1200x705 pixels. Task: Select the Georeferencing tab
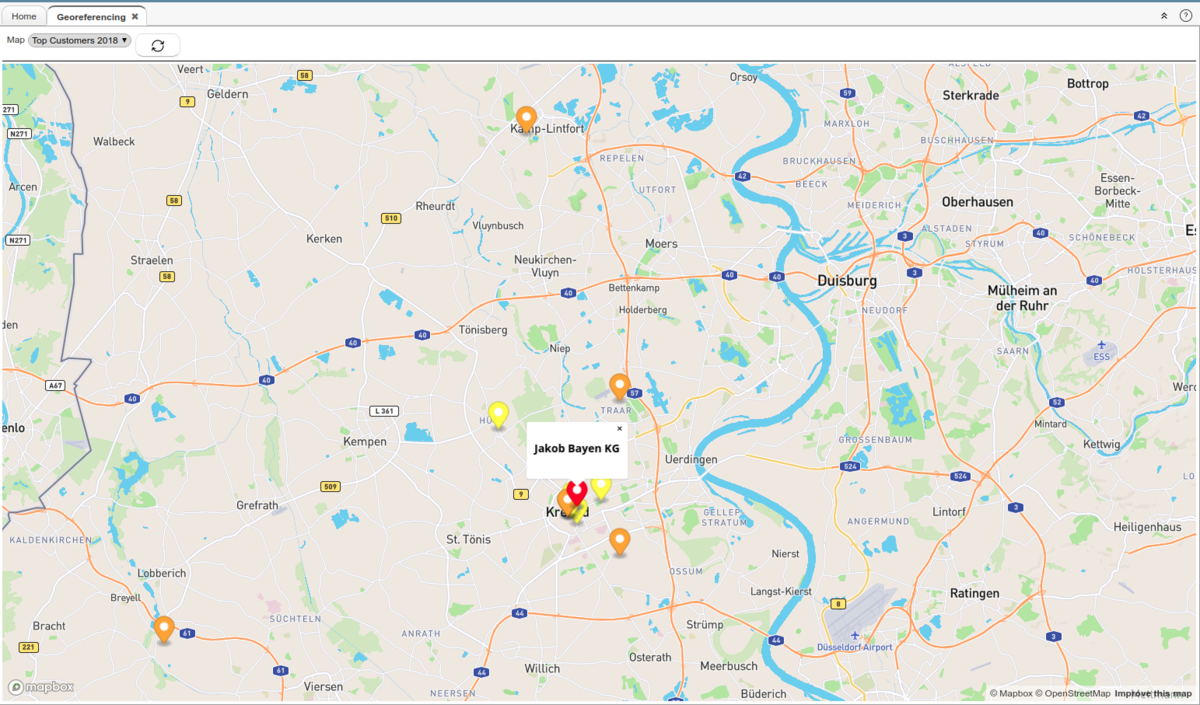pyautogui.click(x=91, y=17)
